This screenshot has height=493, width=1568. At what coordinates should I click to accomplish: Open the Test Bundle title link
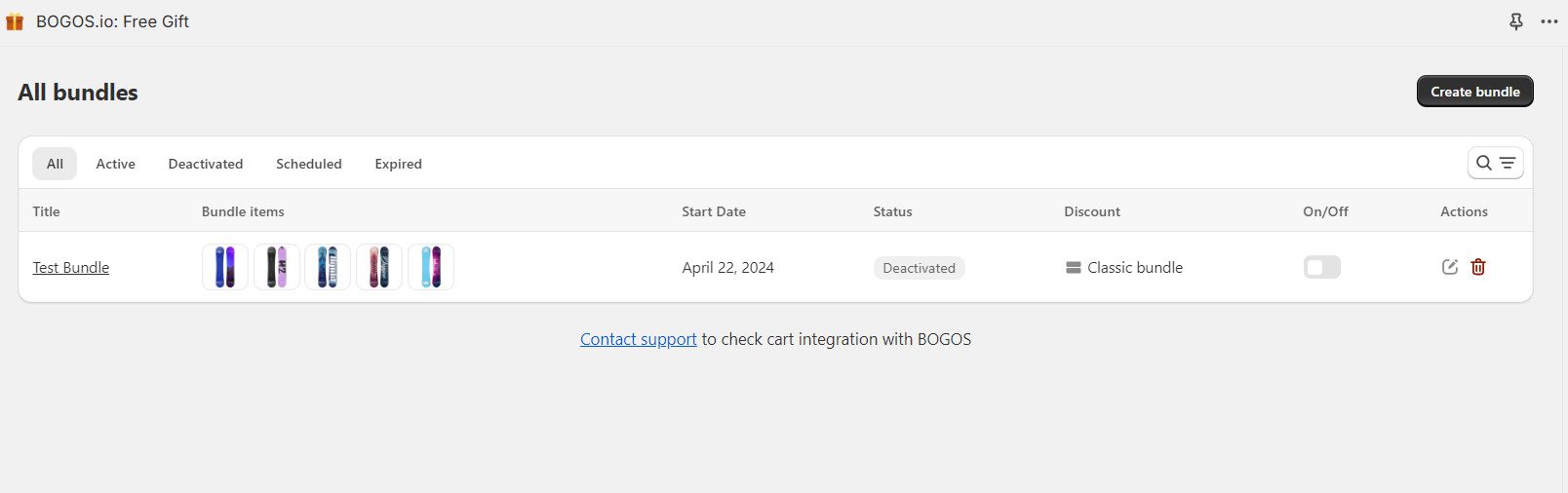pos(71,268)
